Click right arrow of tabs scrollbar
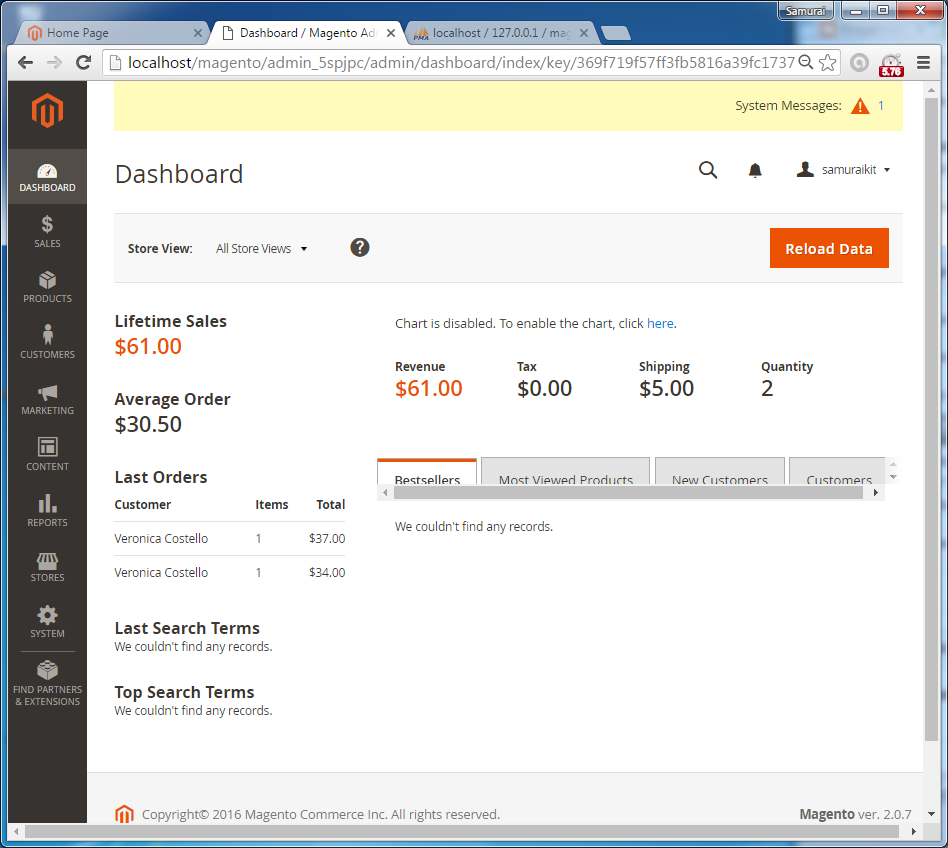Screen dimensions: 948x848 point(875,493)
